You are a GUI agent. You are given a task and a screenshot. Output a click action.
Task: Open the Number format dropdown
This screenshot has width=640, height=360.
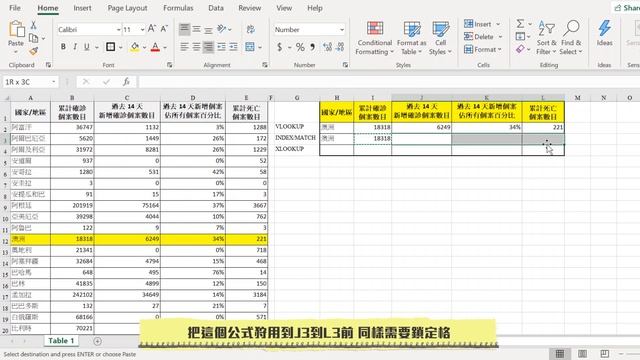coord(342,30)
